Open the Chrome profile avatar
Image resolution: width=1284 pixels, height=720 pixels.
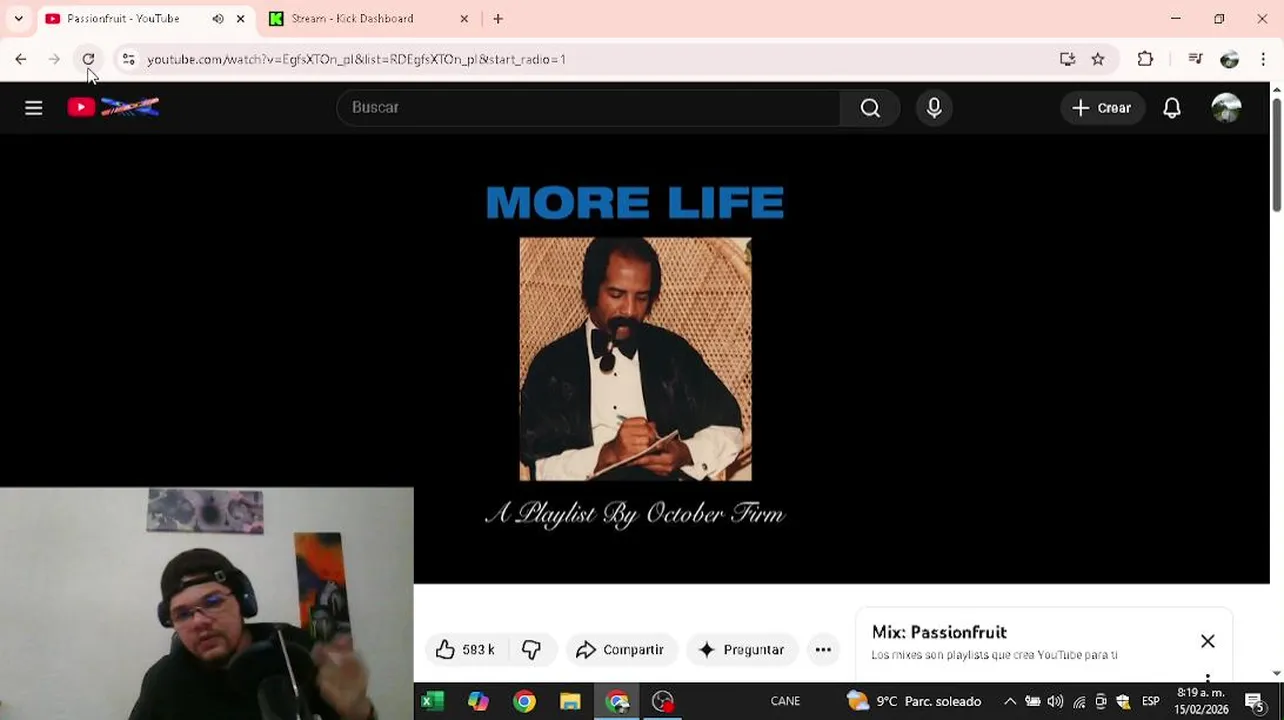click(1229, 59)
